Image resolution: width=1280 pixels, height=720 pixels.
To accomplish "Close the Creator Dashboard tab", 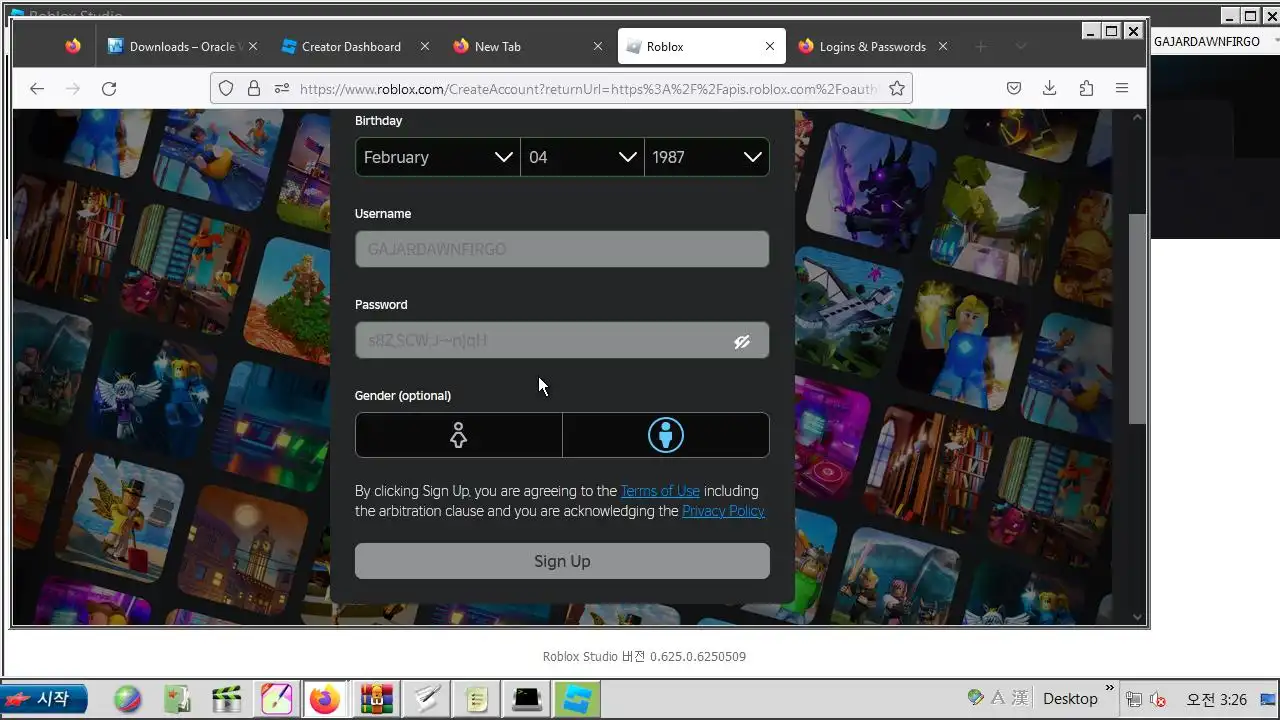I will tap(425, 46).
